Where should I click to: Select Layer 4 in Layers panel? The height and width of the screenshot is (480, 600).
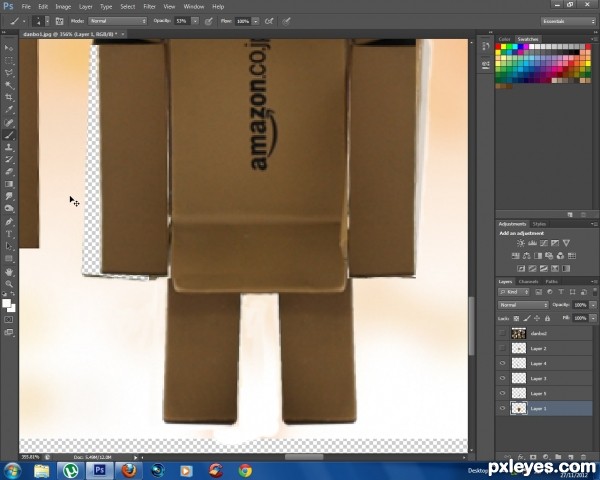click(x=544, y=363)
